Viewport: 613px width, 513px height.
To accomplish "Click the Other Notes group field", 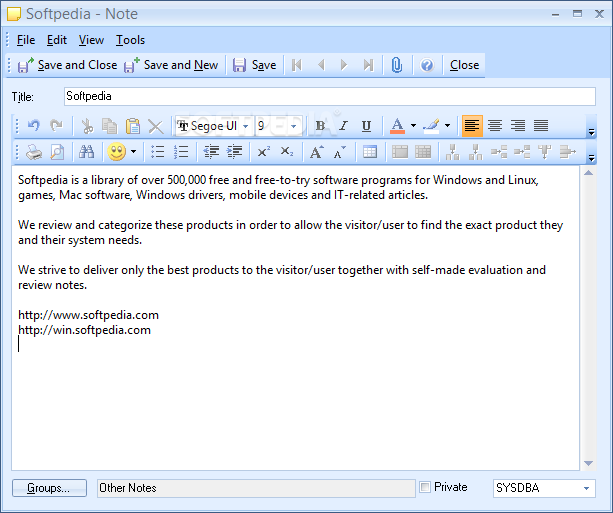I will point(256,488).
